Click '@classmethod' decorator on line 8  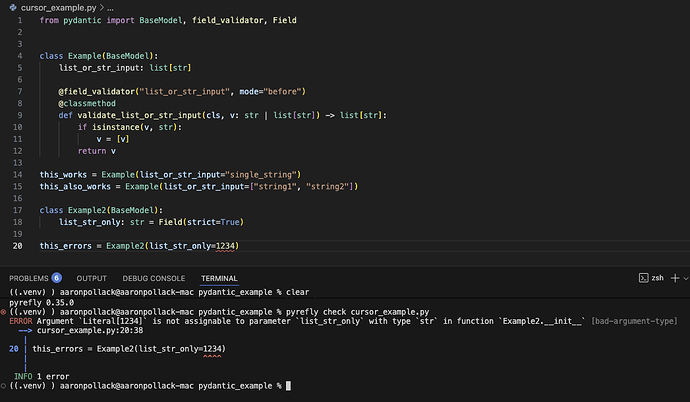[x=87, y=103]
